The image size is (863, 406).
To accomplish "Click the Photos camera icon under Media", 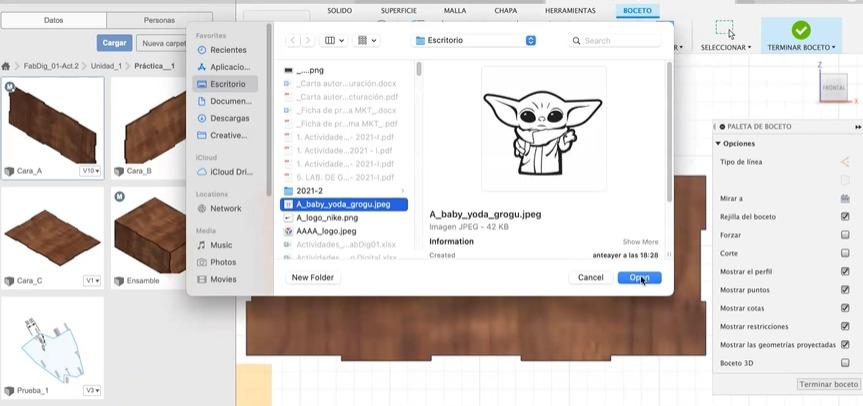I will coord(201,262).
